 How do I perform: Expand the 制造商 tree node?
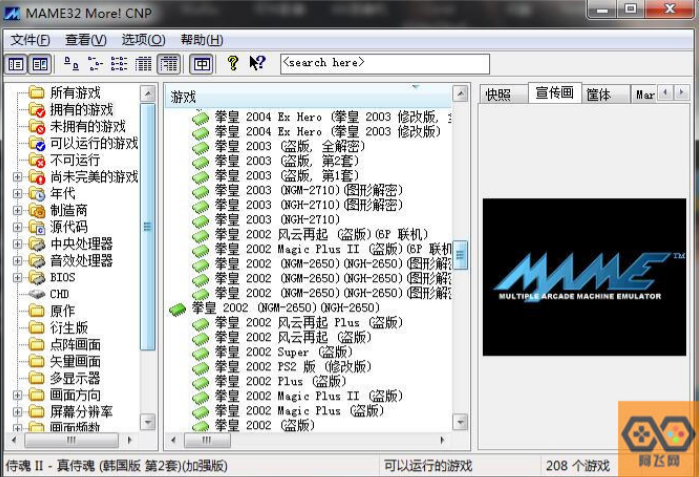17,210
